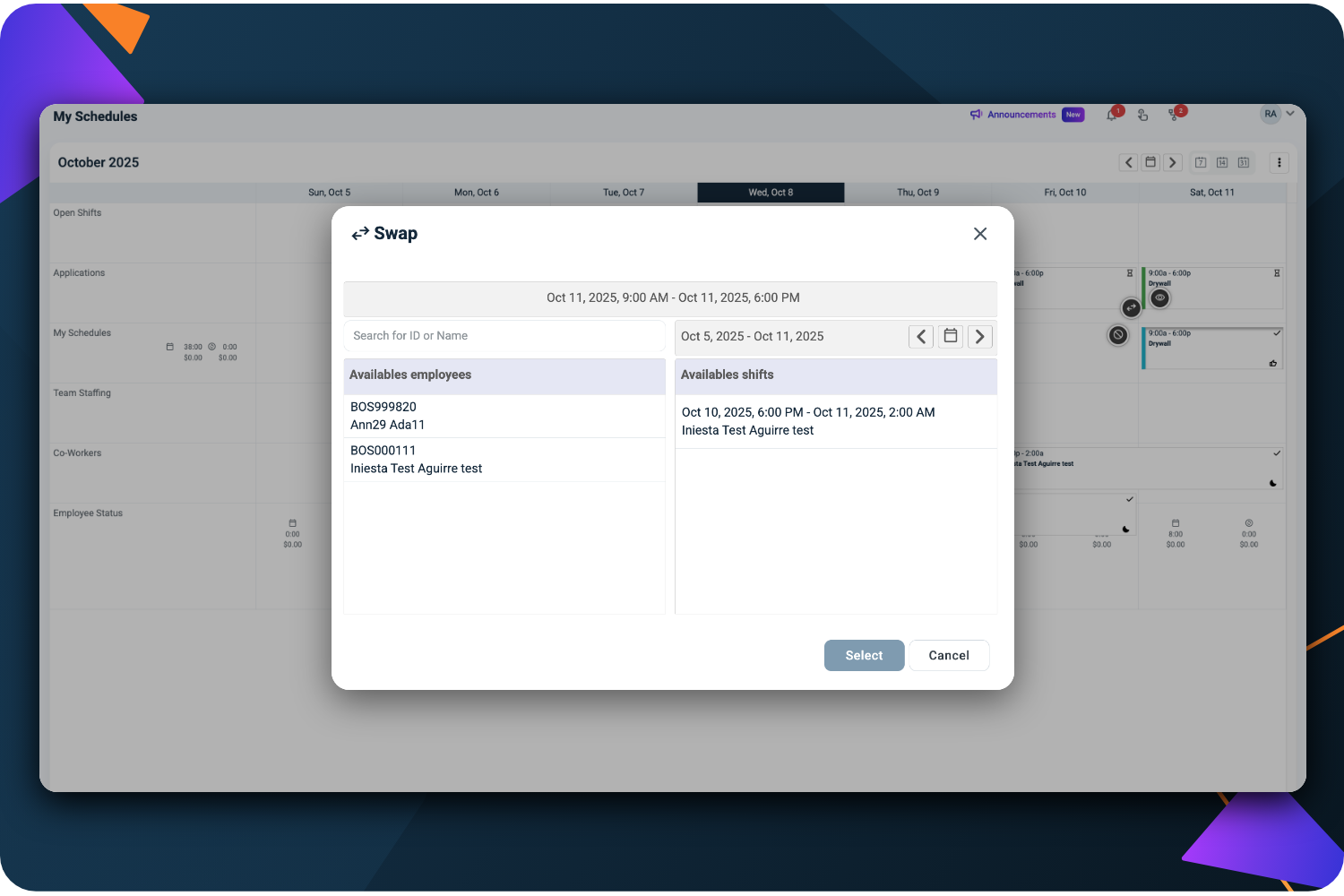Click the round swap arrows shift button

pyautogui.click(x=1132, y=308)
